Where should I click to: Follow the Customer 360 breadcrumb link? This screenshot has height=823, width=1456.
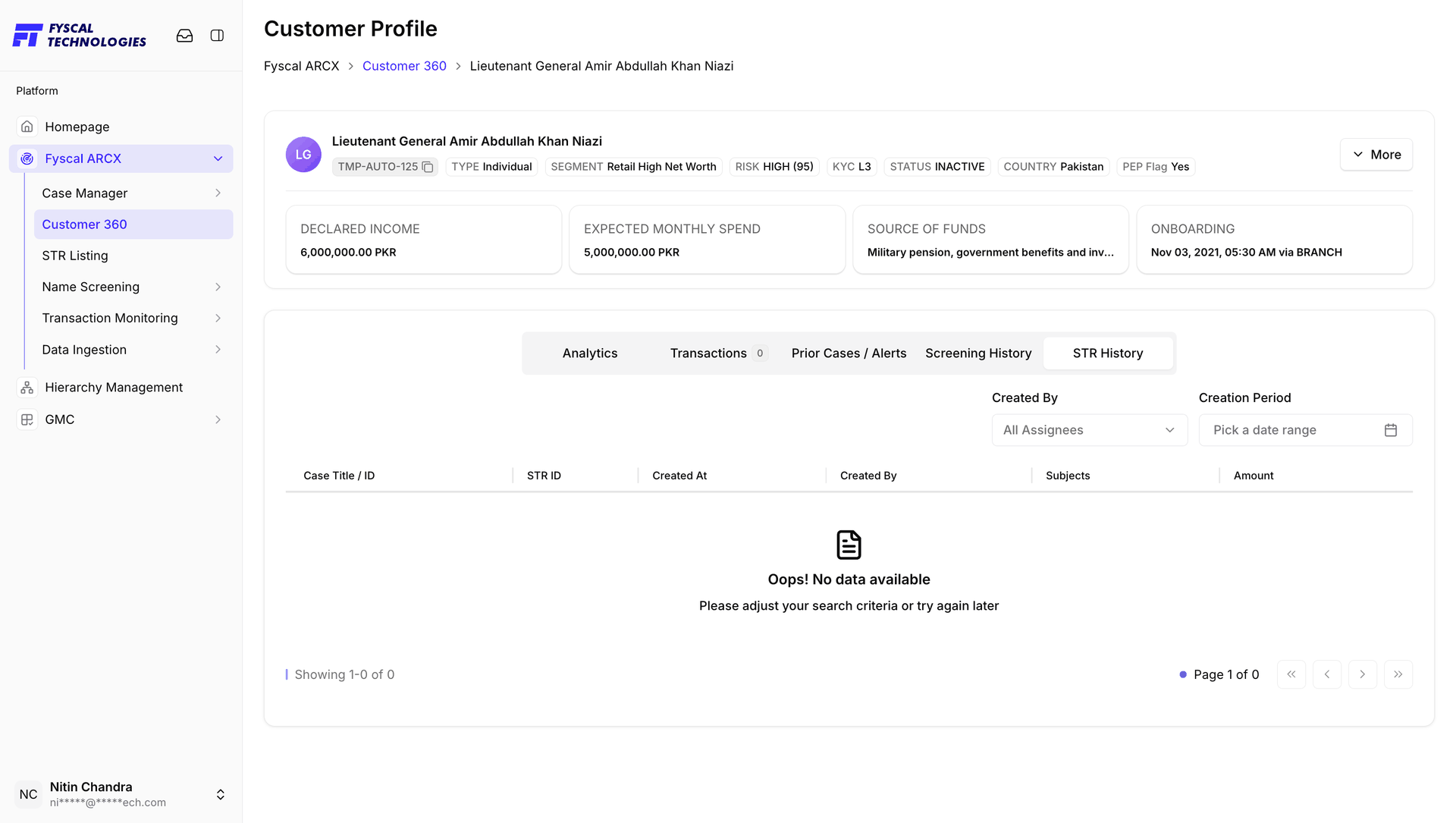[404, 66]
